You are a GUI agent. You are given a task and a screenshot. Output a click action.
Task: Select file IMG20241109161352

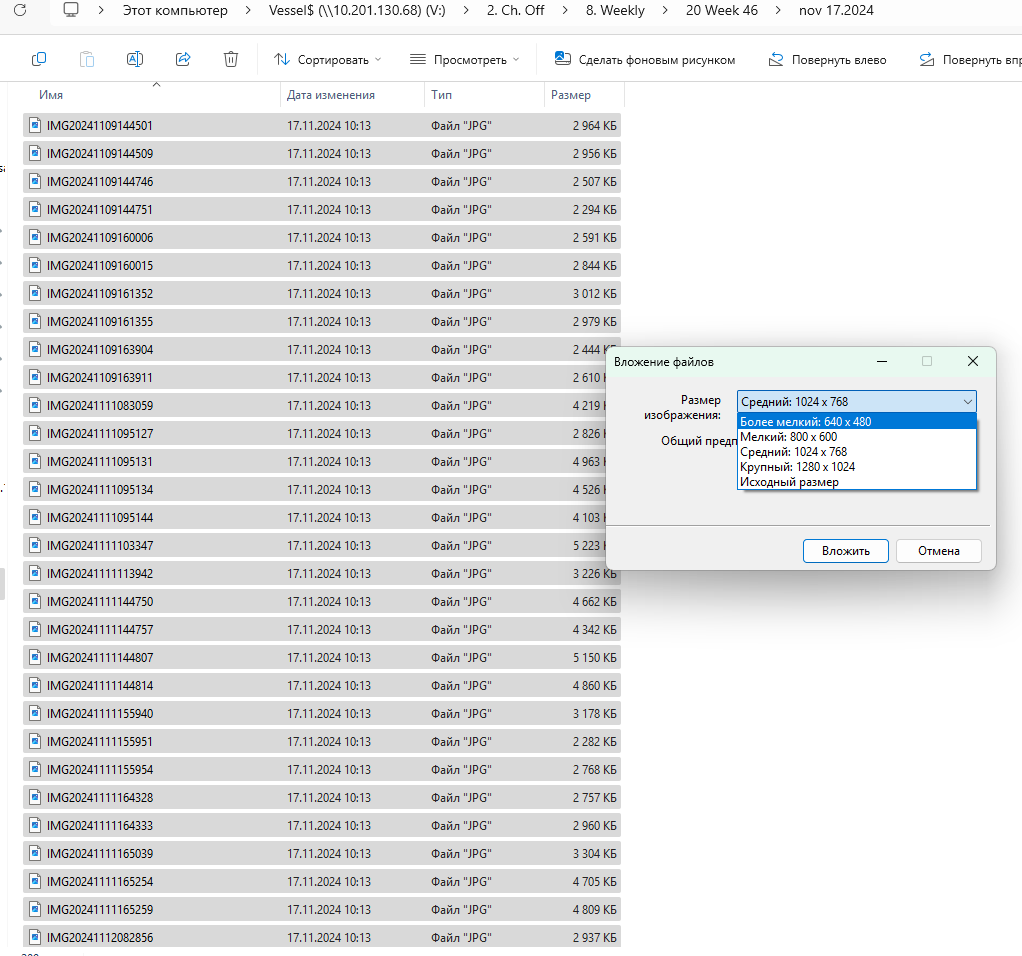(322, 293)
